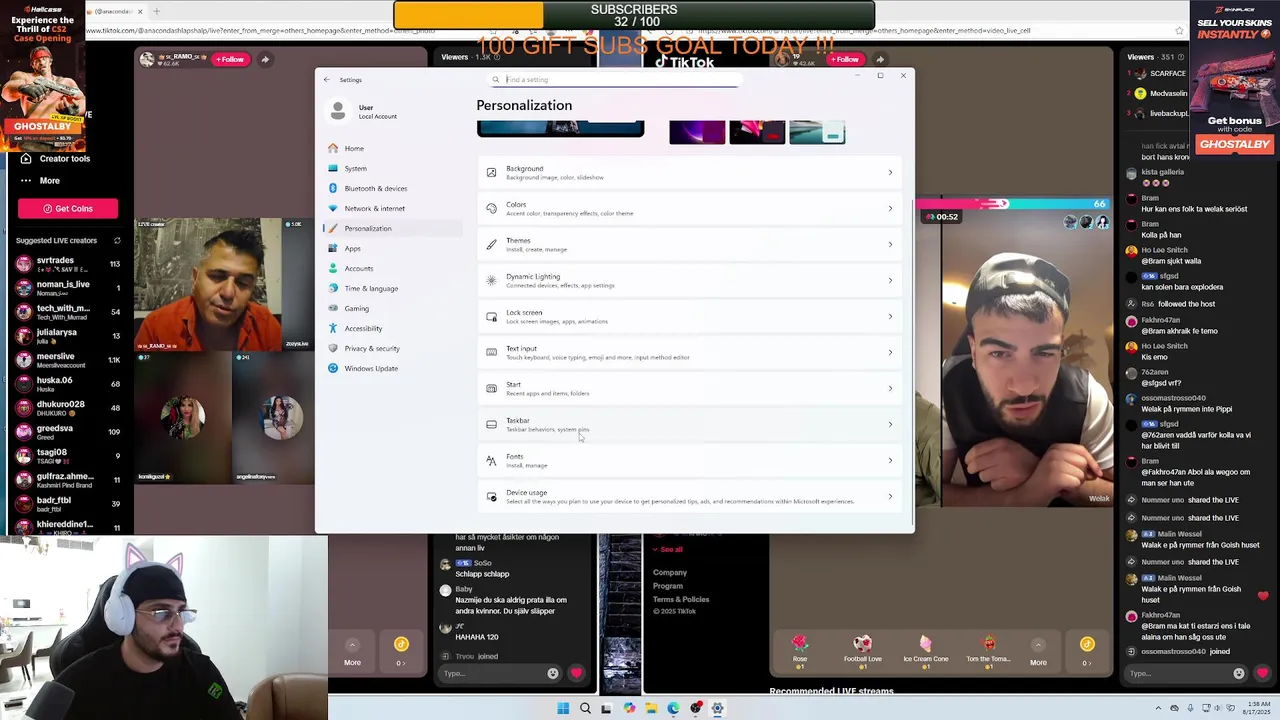The image size is (1280, 720).
Task: Click the Text input keyboard icon
Action: [491, 352]
